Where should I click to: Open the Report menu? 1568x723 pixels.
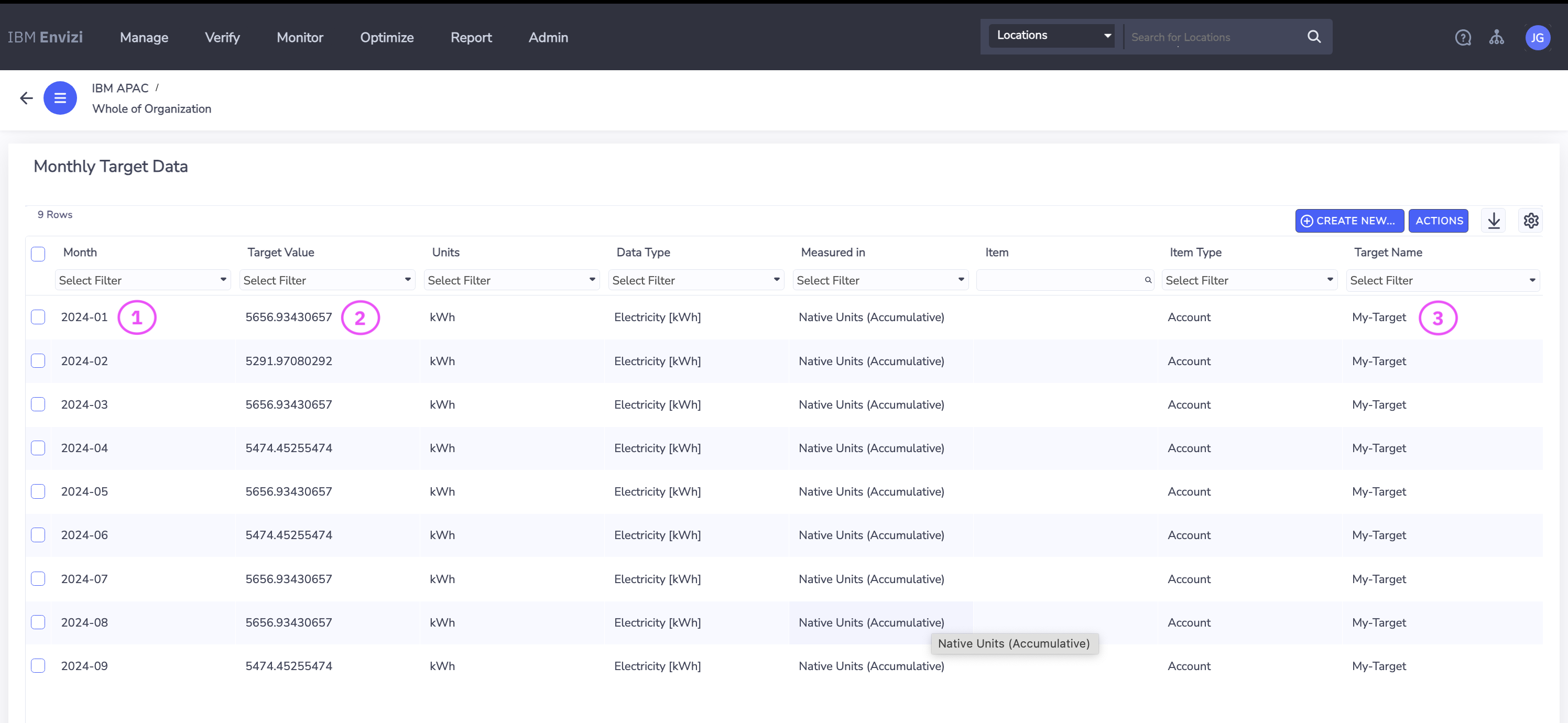tap(471, 38)
